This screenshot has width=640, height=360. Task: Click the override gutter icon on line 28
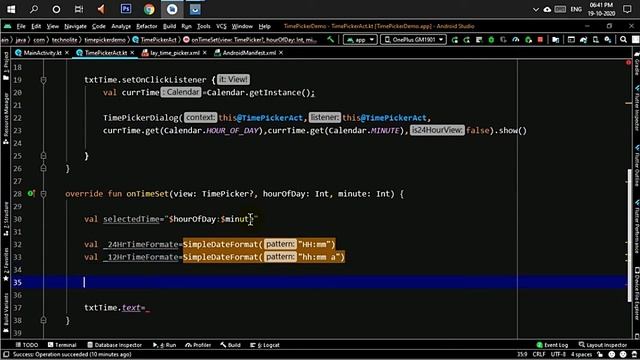coord(31,193)
